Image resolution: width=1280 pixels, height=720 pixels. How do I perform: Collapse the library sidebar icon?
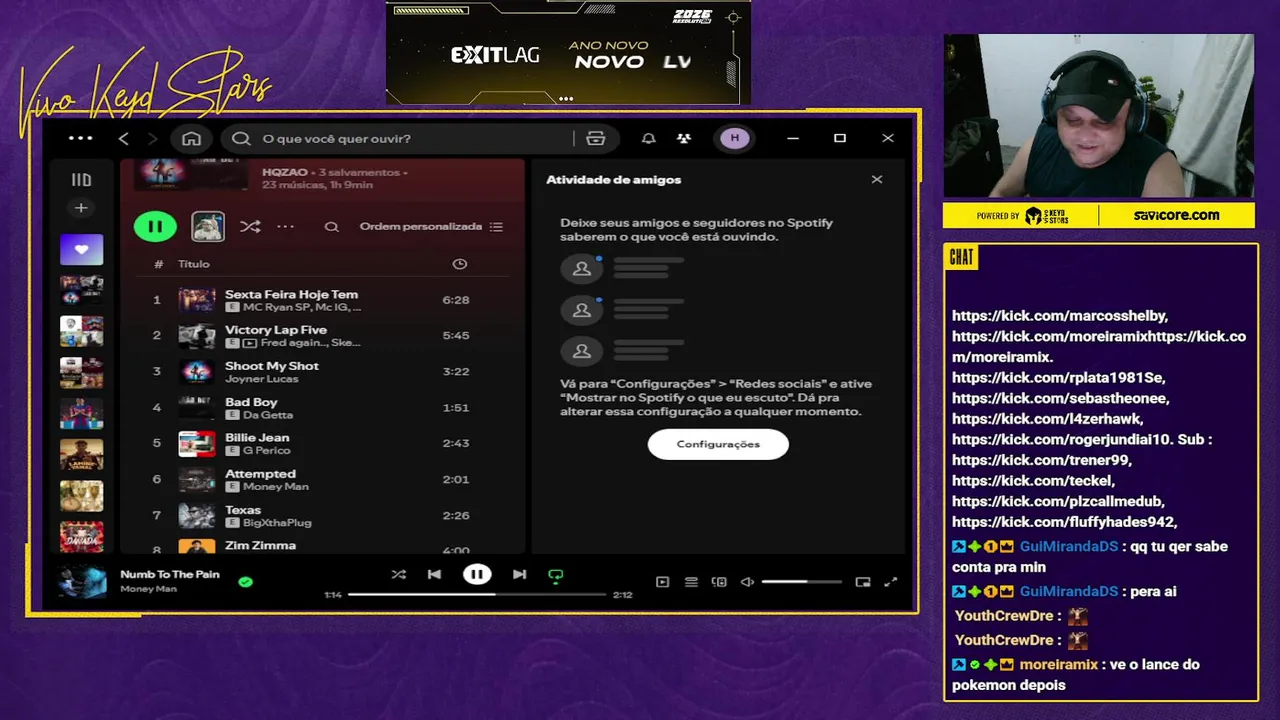pos(81,180)
